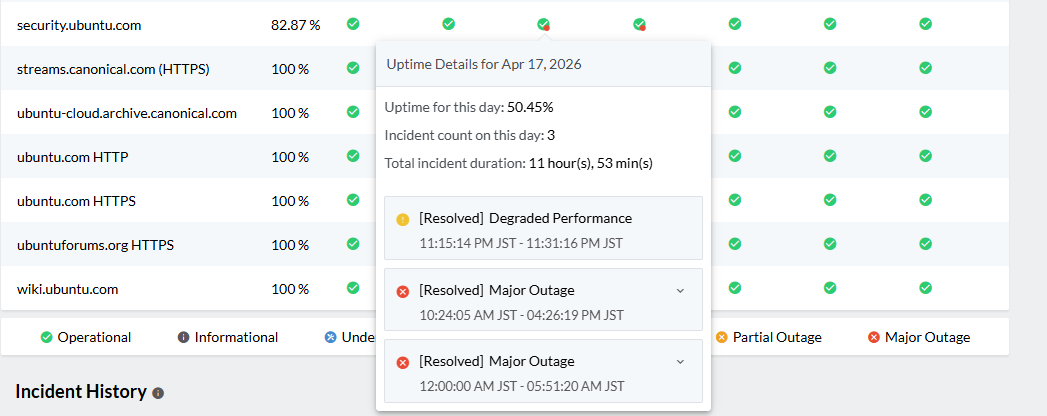1047x416 pixels.
Task: Expand the 10:24:05 AM Major Outage entry chevron
Action: tap(680, 290)
